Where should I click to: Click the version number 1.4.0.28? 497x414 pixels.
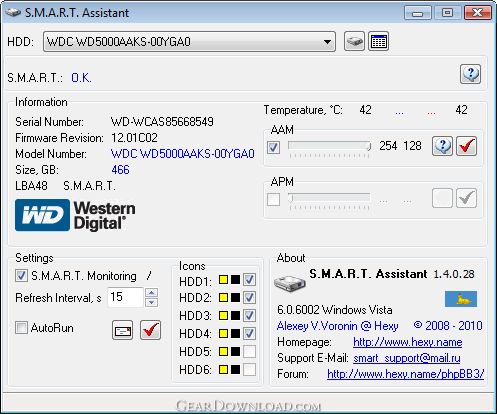(x=454, y=274)
